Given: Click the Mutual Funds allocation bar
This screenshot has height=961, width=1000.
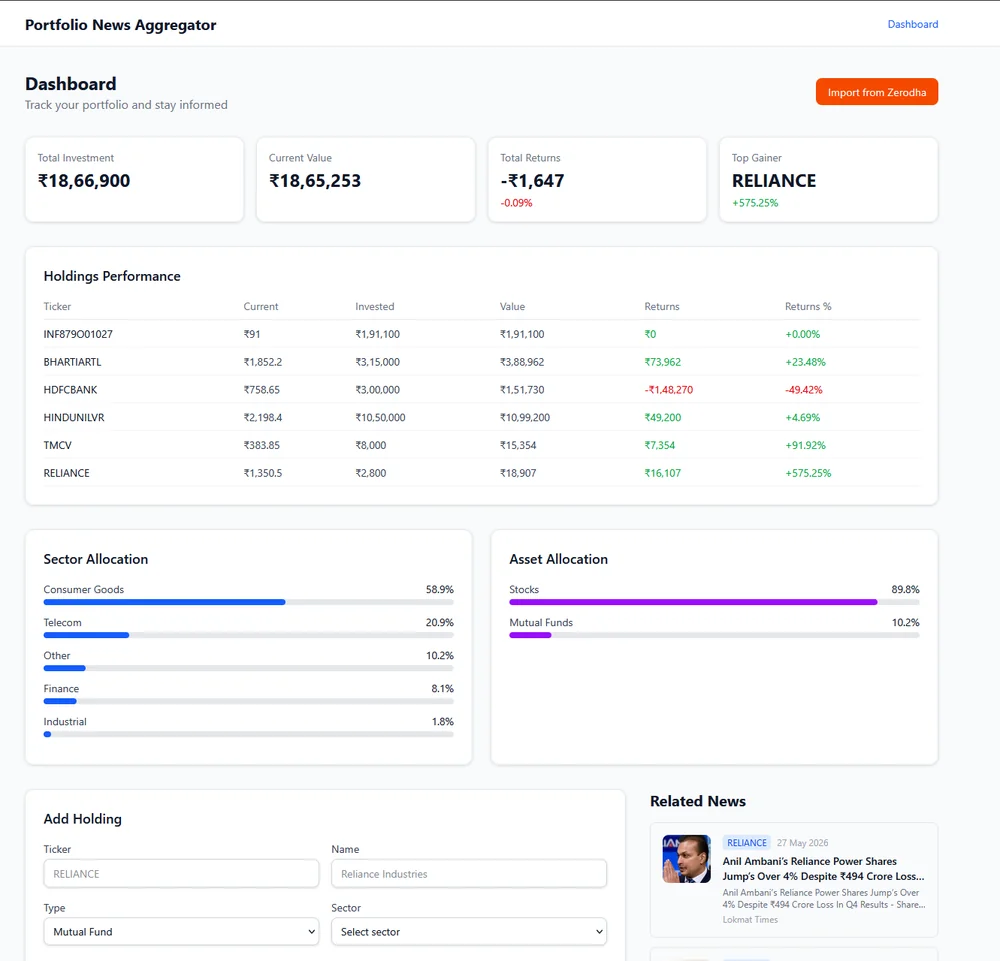Looking at the screenshot, I should pos(714,635).
